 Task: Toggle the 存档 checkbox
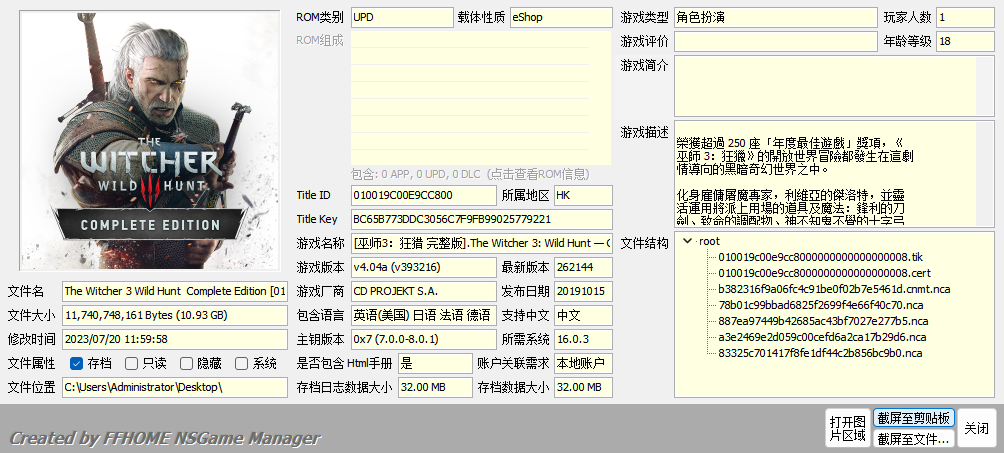click(77, 363)
